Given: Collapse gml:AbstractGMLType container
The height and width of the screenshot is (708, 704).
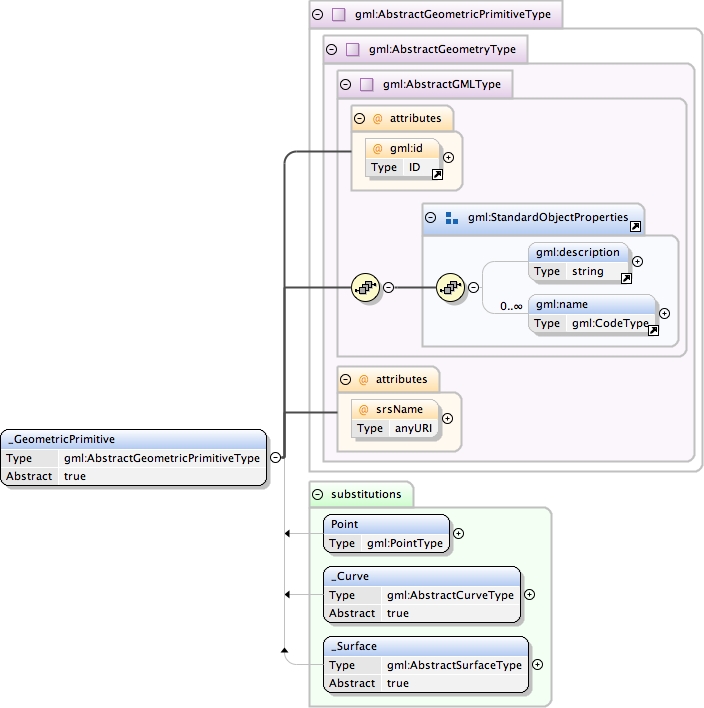Looking at the screenshot, I should point(345,84).
